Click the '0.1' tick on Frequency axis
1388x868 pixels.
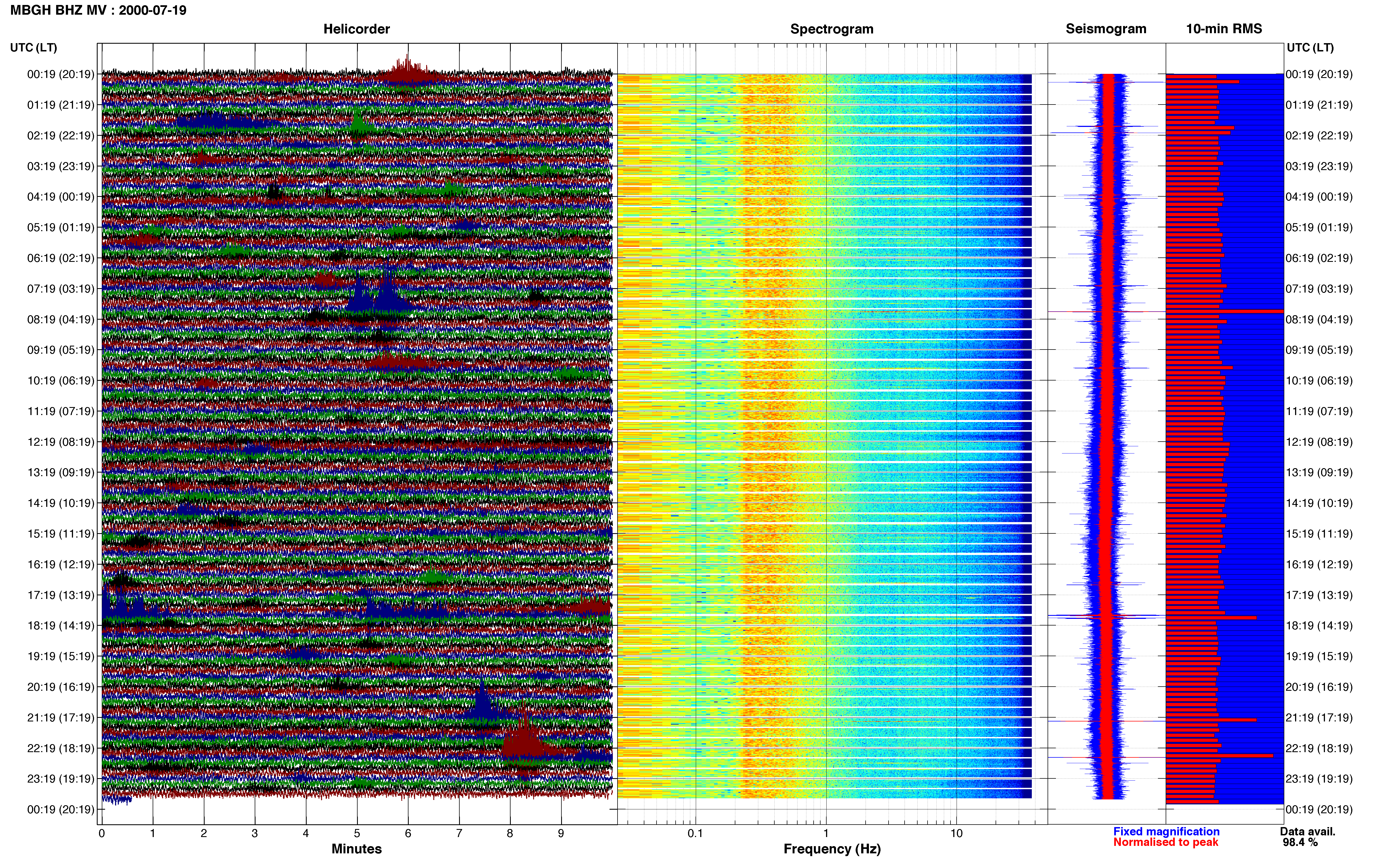695,833
